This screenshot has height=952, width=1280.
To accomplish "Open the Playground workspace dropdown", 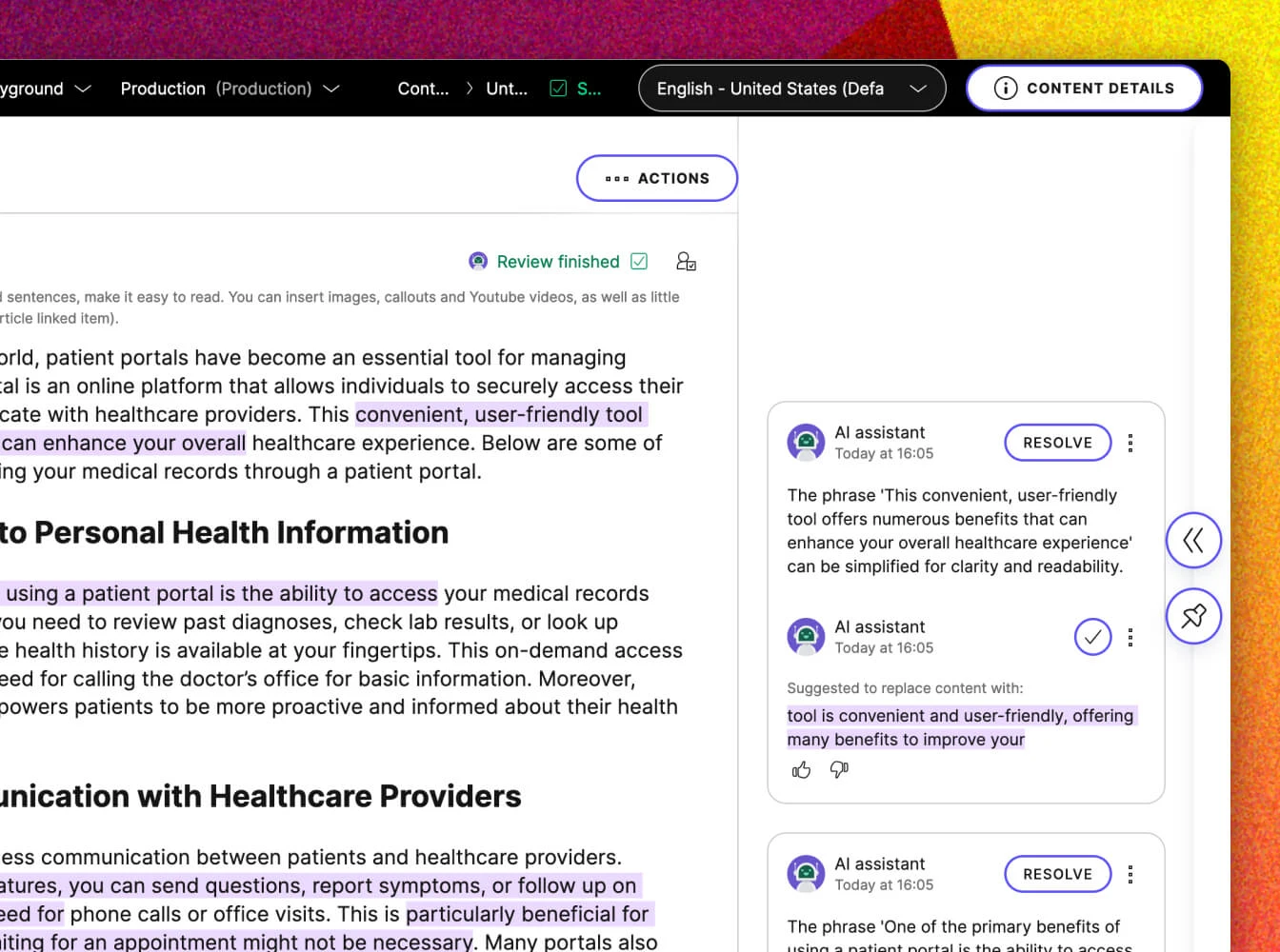I will point(84,88).
